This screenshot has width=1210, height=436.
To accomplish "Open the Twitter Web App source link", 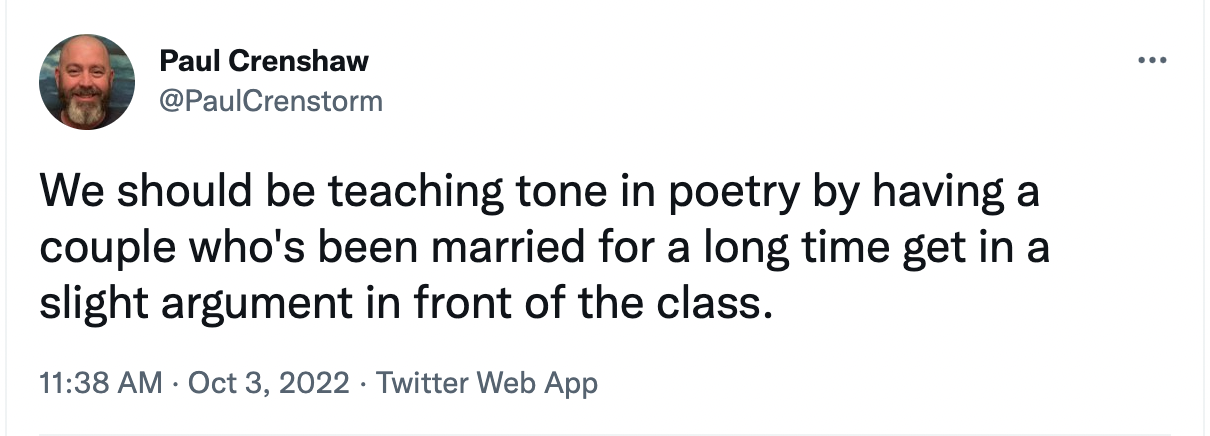I will pyautogui.click(x=486, y=383).
